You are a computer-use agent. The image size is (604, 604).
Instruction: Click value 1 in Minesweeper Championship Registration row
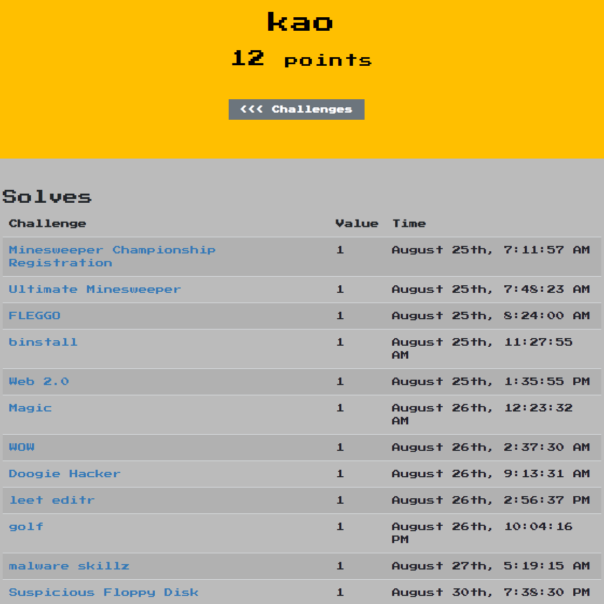tap(340, 250)
